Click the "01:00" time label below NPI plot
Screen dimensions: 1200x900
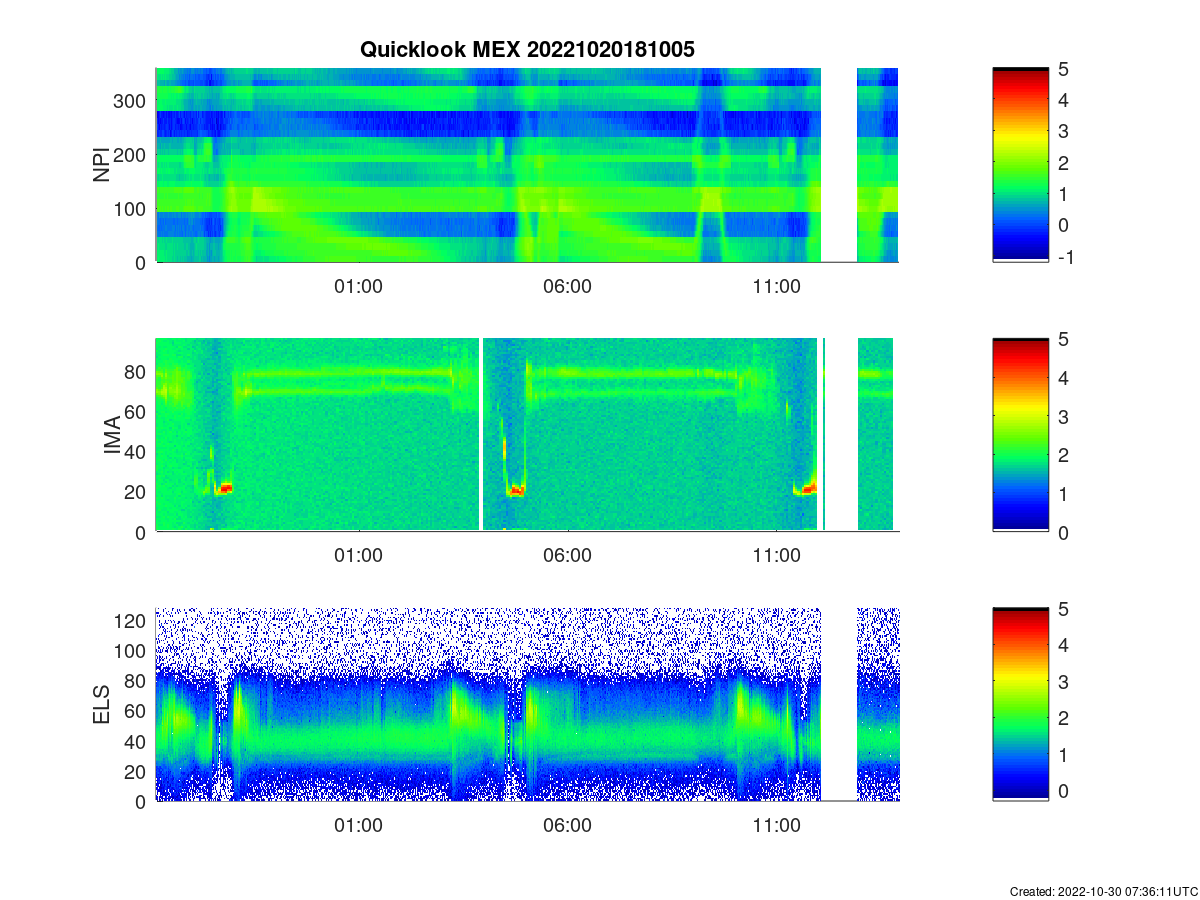tap(358, 286)
